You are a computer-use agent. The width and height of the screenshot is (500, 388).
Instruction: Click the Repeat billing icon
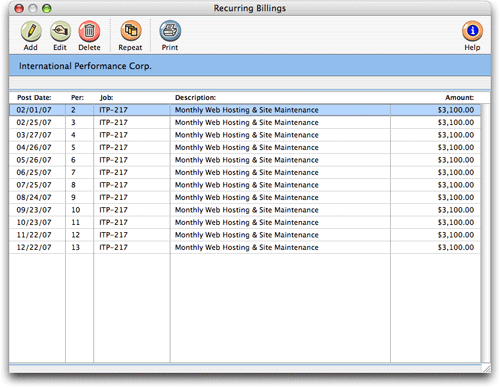pos(131,31)
